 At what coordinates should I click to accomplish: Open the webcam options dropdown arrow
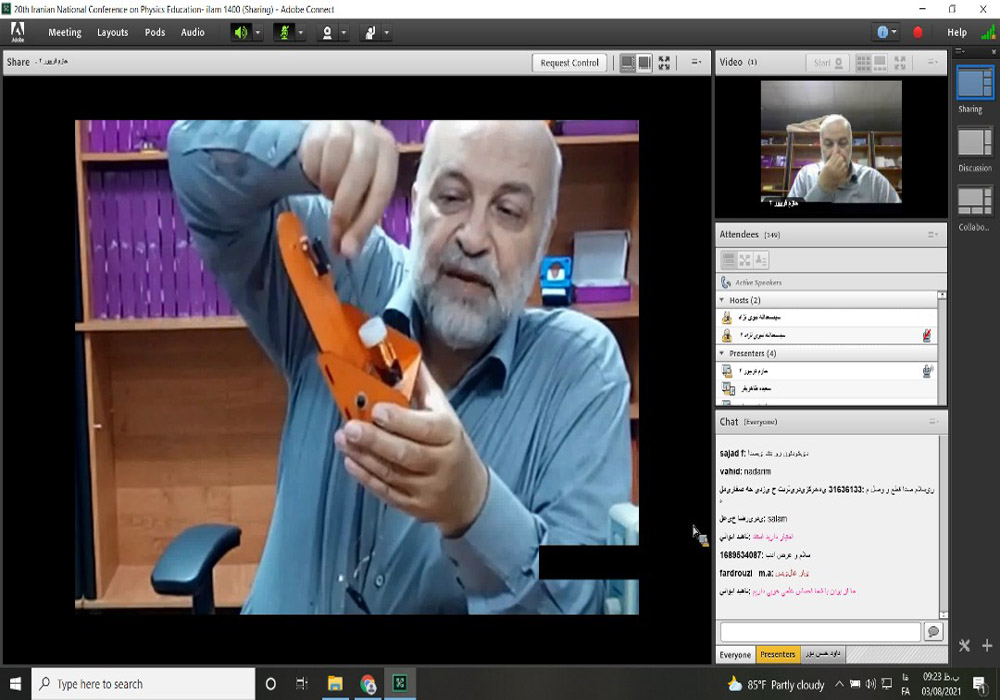343,32
